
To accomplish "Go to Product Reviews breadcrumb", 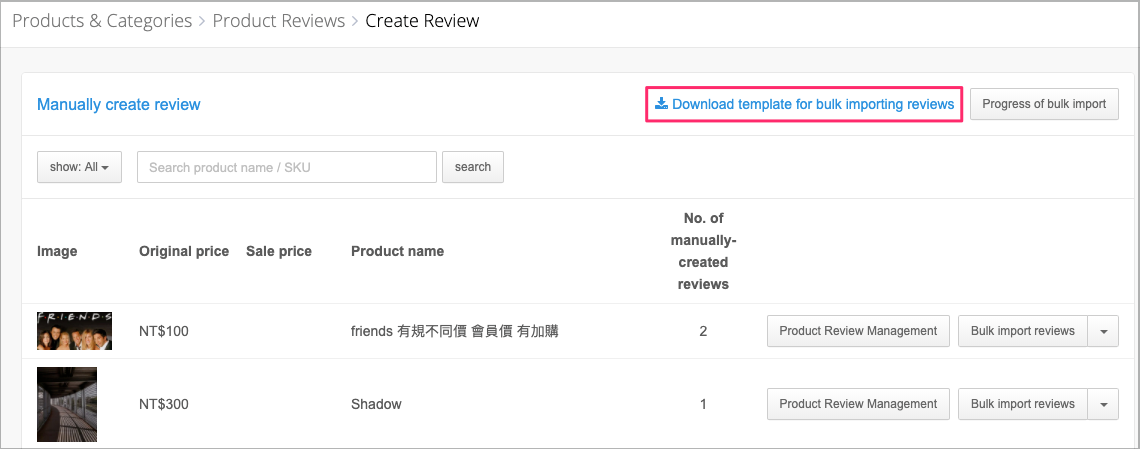I will point(278,21).
